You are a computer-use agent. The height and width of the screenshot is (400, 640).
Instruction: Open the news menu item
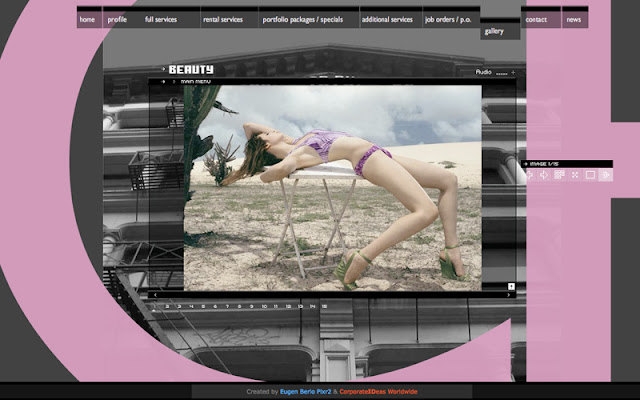[574, 19]
